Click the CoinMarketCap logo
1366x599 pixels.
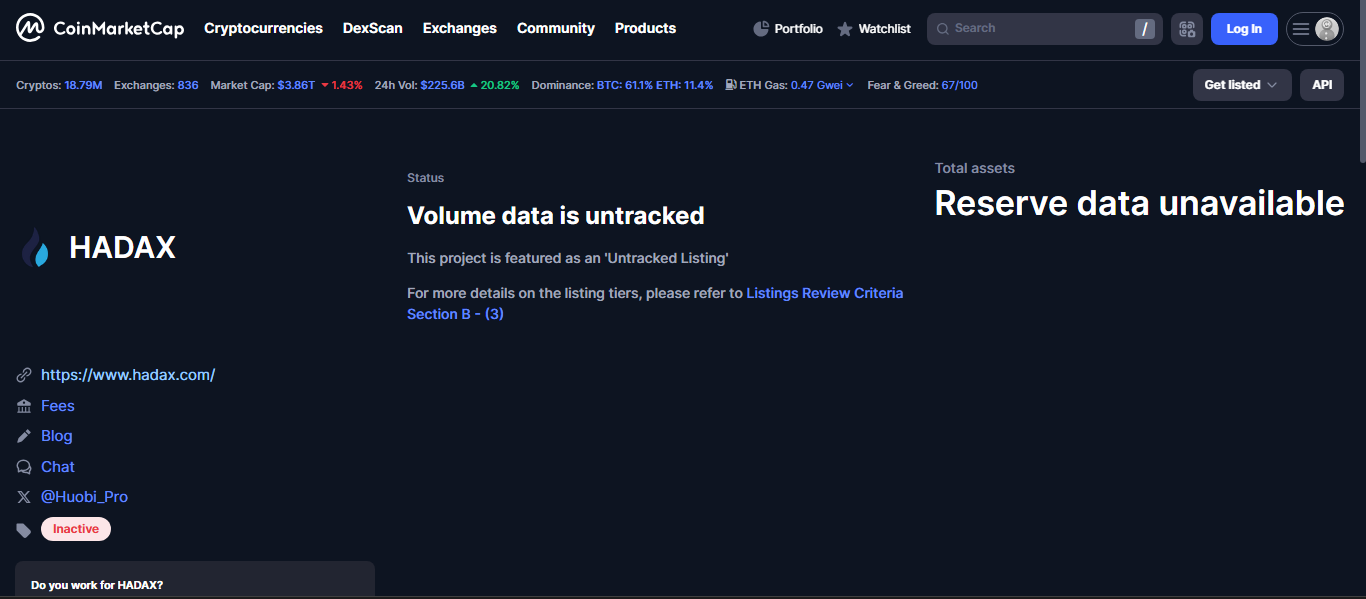(100, 28)
